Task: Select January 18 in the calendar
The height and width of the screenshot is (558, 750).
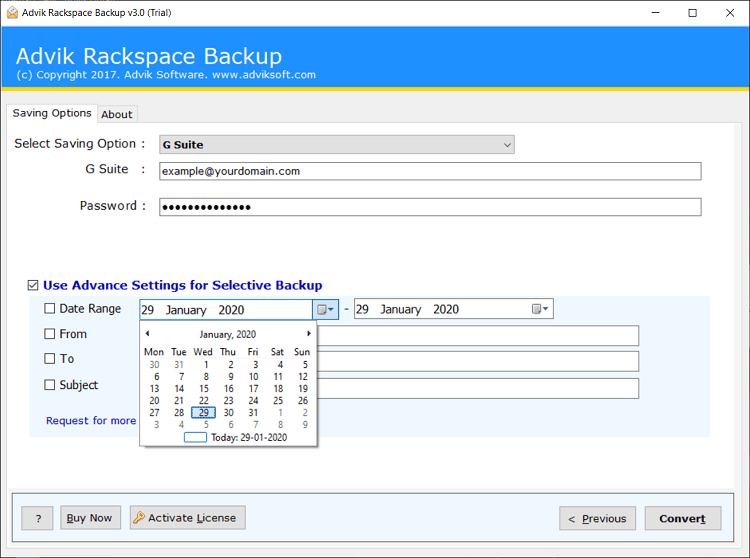Action: [x=278, y=389]
